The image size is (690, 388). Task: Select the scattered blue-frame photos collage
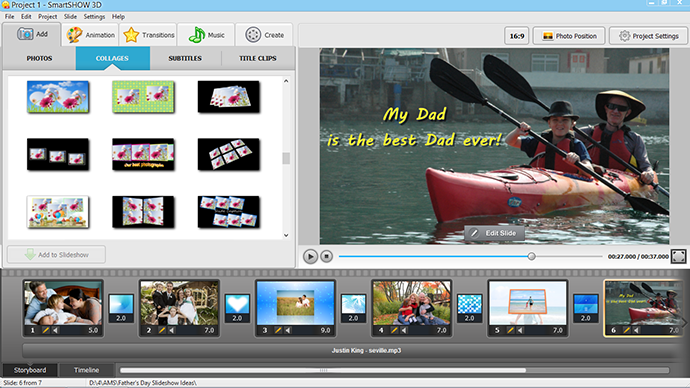pyautogui.click(x=228, y=212)
